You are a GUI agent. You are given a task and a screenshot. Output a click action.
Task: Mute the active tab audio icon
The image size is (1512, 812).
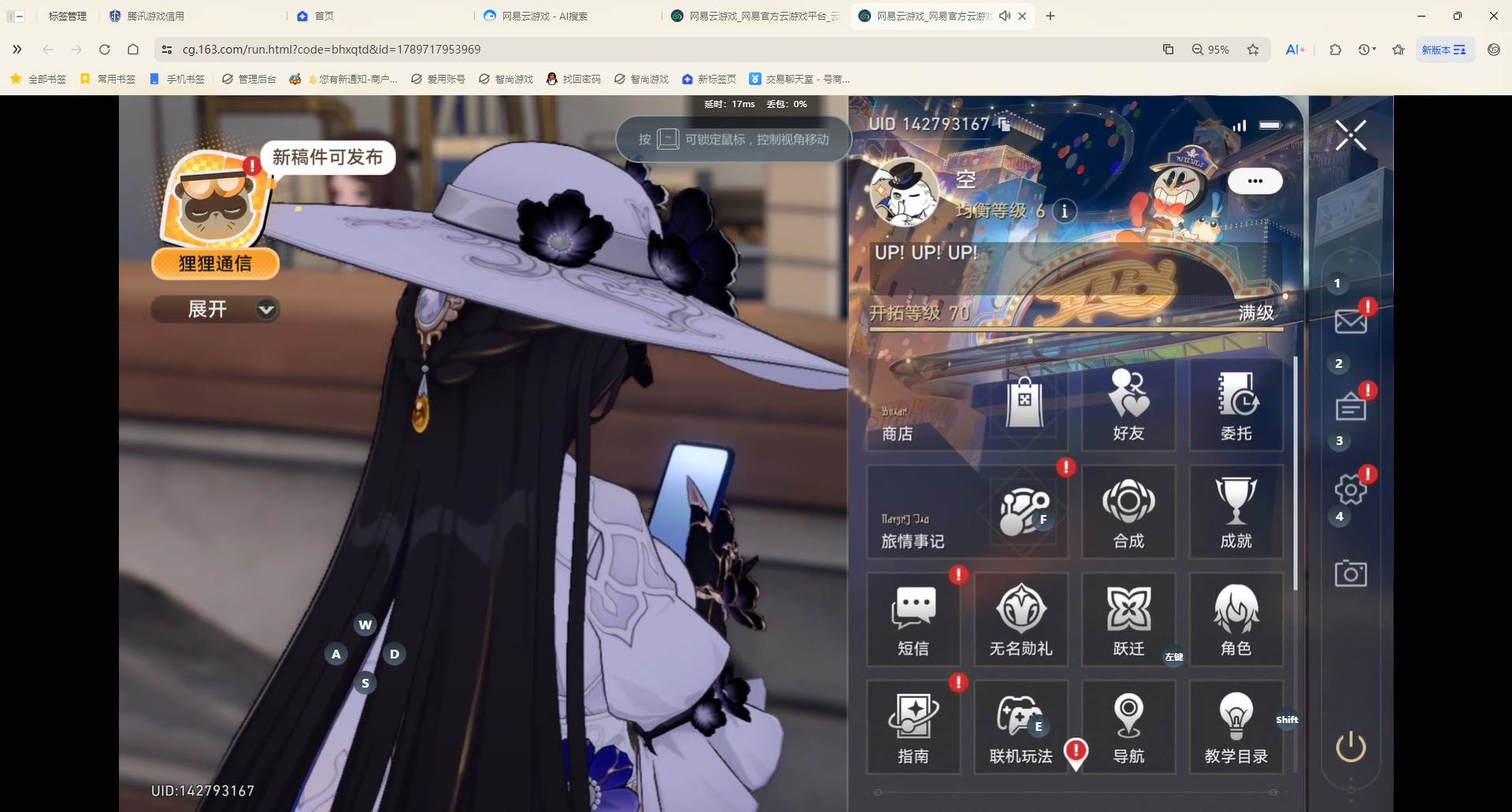coord(1005,16)
